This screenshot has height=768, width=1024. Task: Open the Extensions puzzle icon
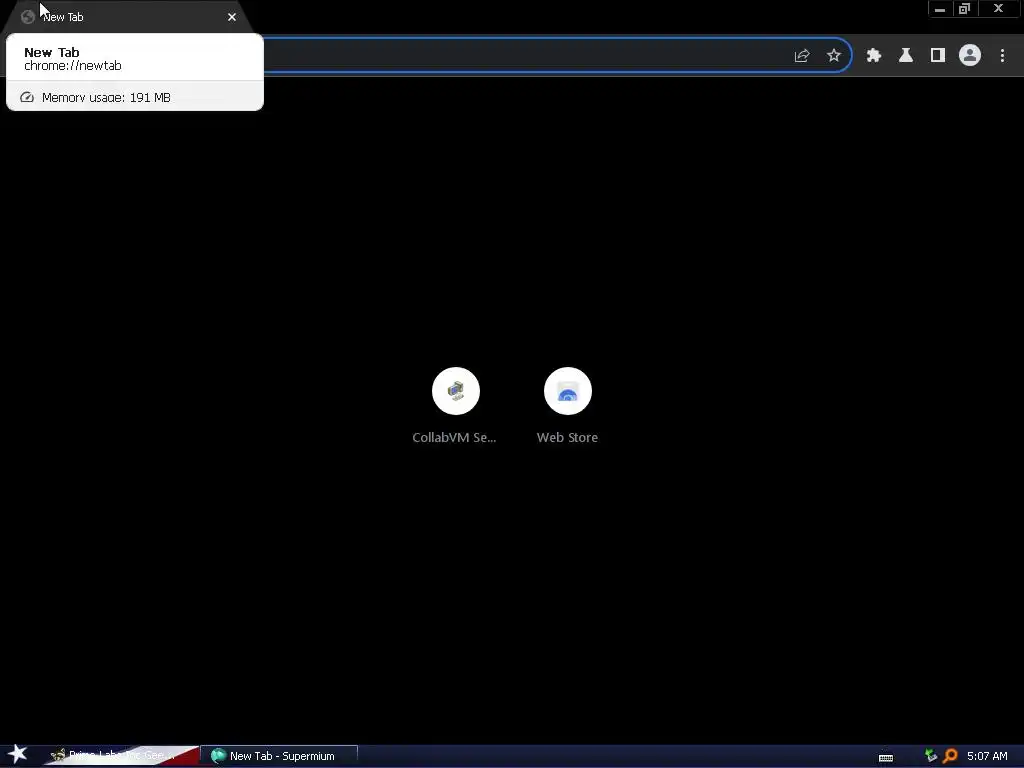click(874, 56)
